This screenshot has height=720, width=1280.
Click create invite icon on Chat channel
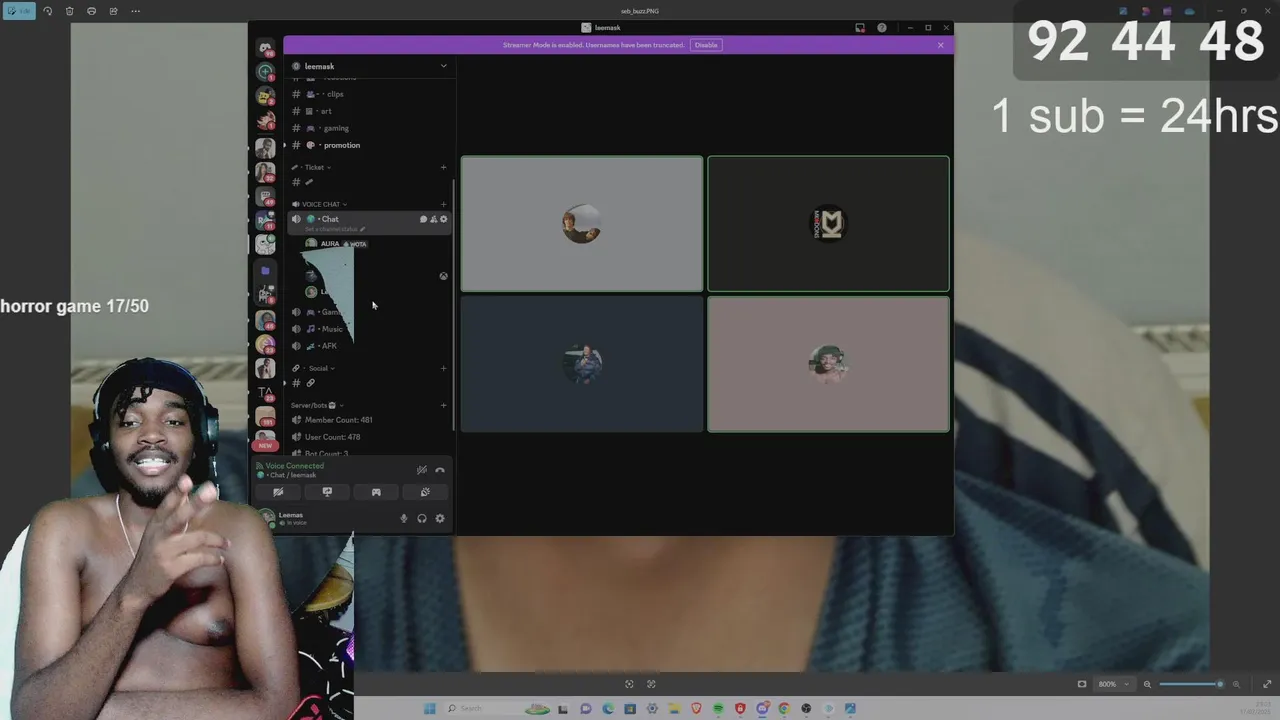pos(433,219)
